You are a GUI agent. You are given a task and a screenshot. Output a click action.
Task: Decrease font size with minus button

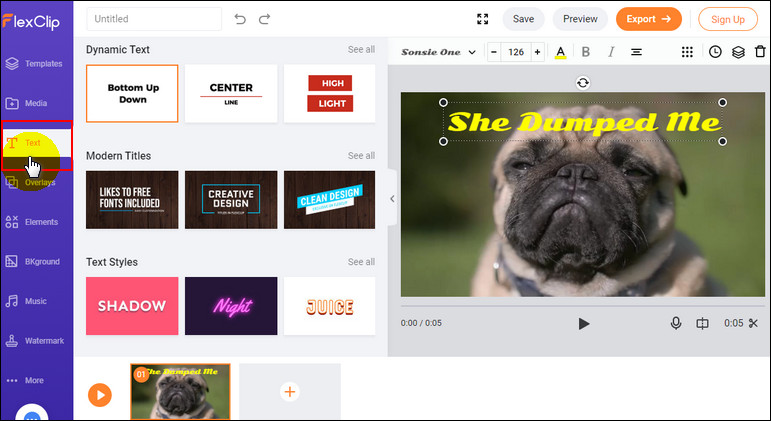(x=494, y=52)
